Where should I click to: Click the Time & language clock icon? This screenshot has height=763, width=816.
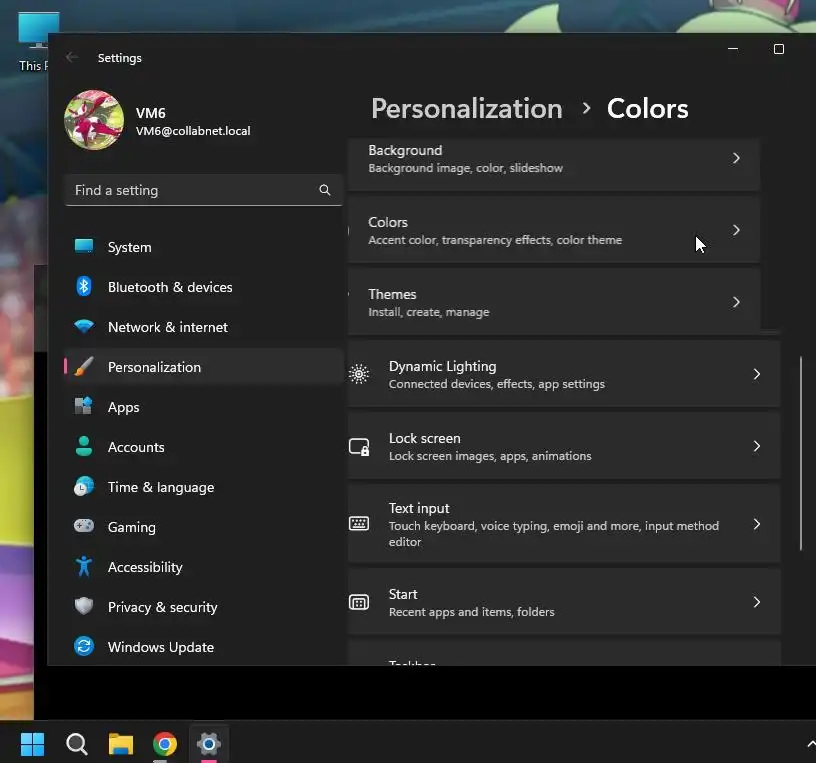[84, 486]
